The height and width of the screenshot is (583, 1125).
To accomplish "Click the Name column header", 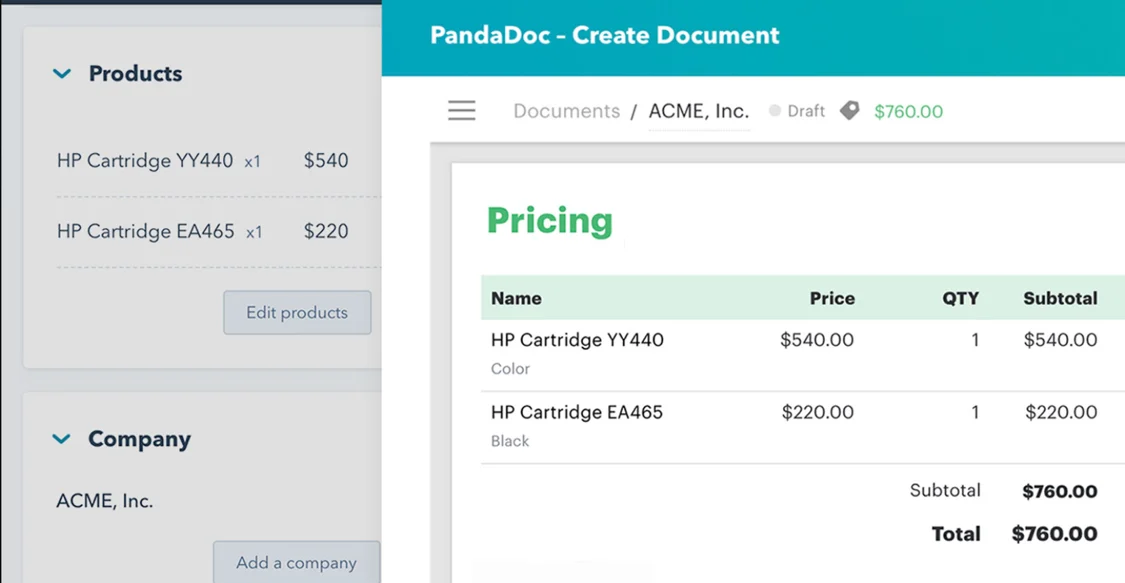I will (515, 298).
